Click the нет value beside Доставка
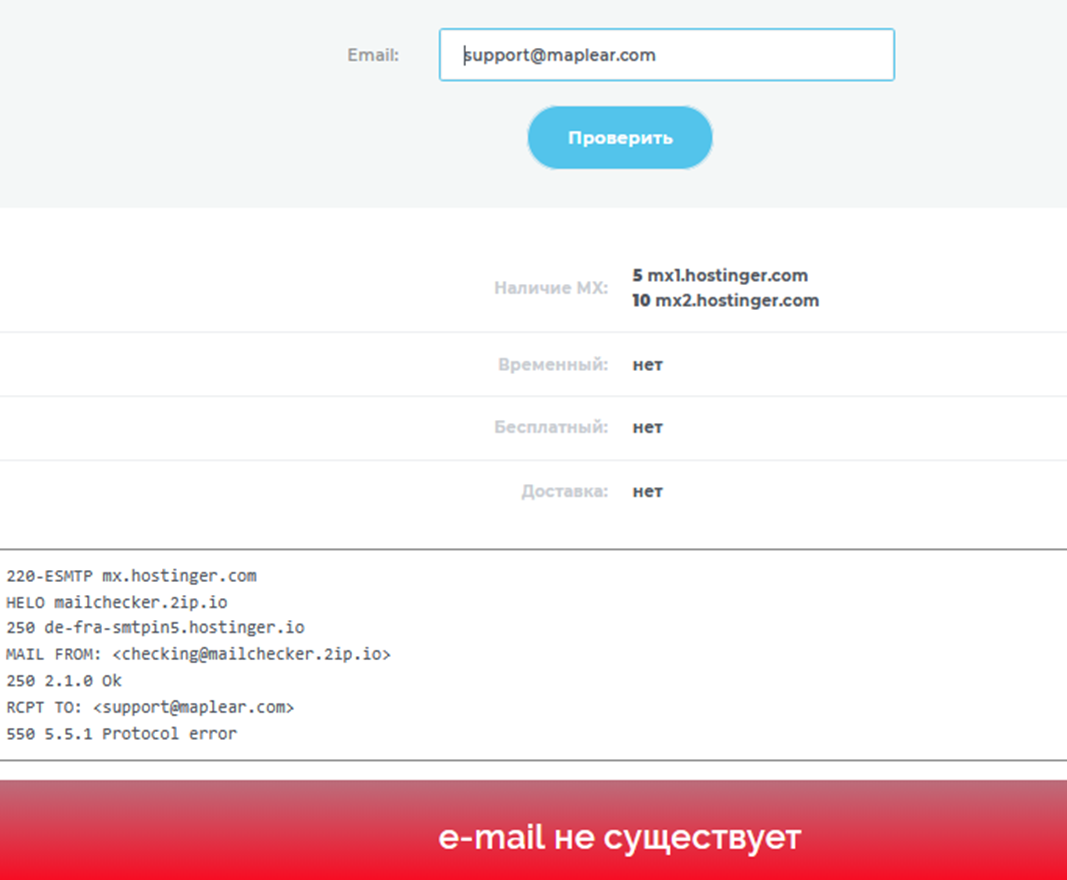This screenshot has height=880, width=1067. point(647,491)
